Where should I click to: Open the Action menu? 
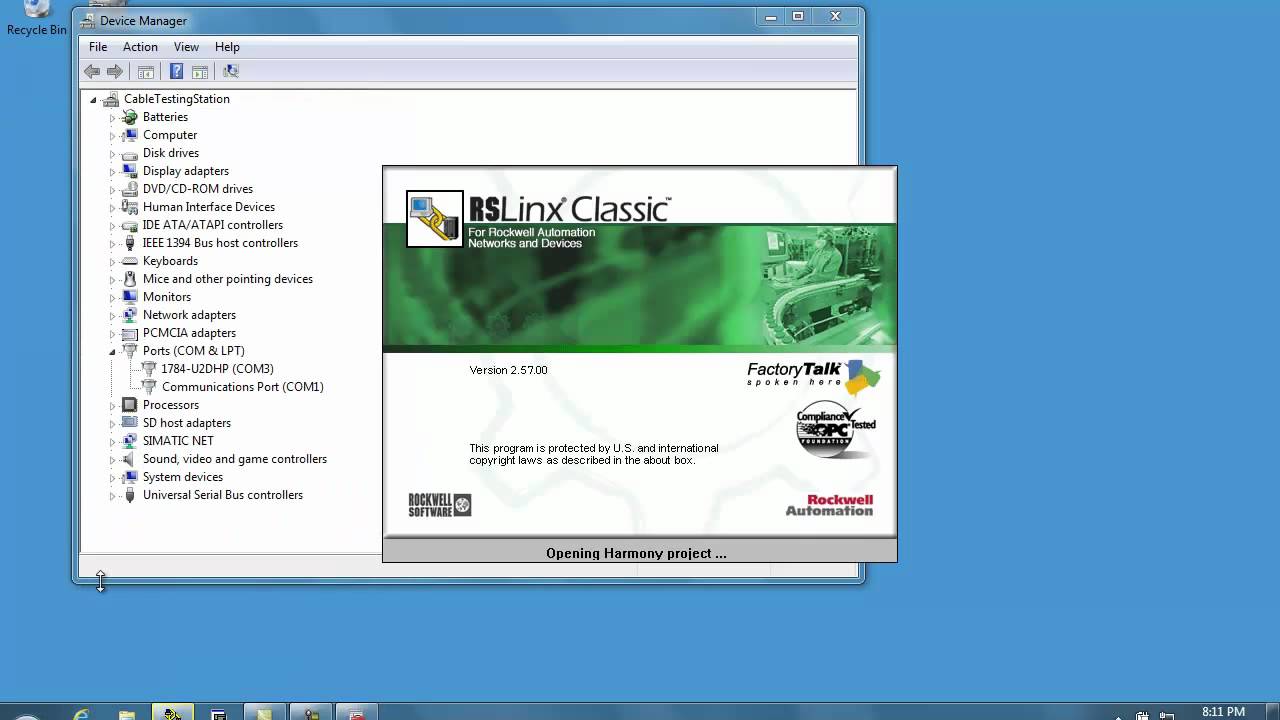coord(140,47)
